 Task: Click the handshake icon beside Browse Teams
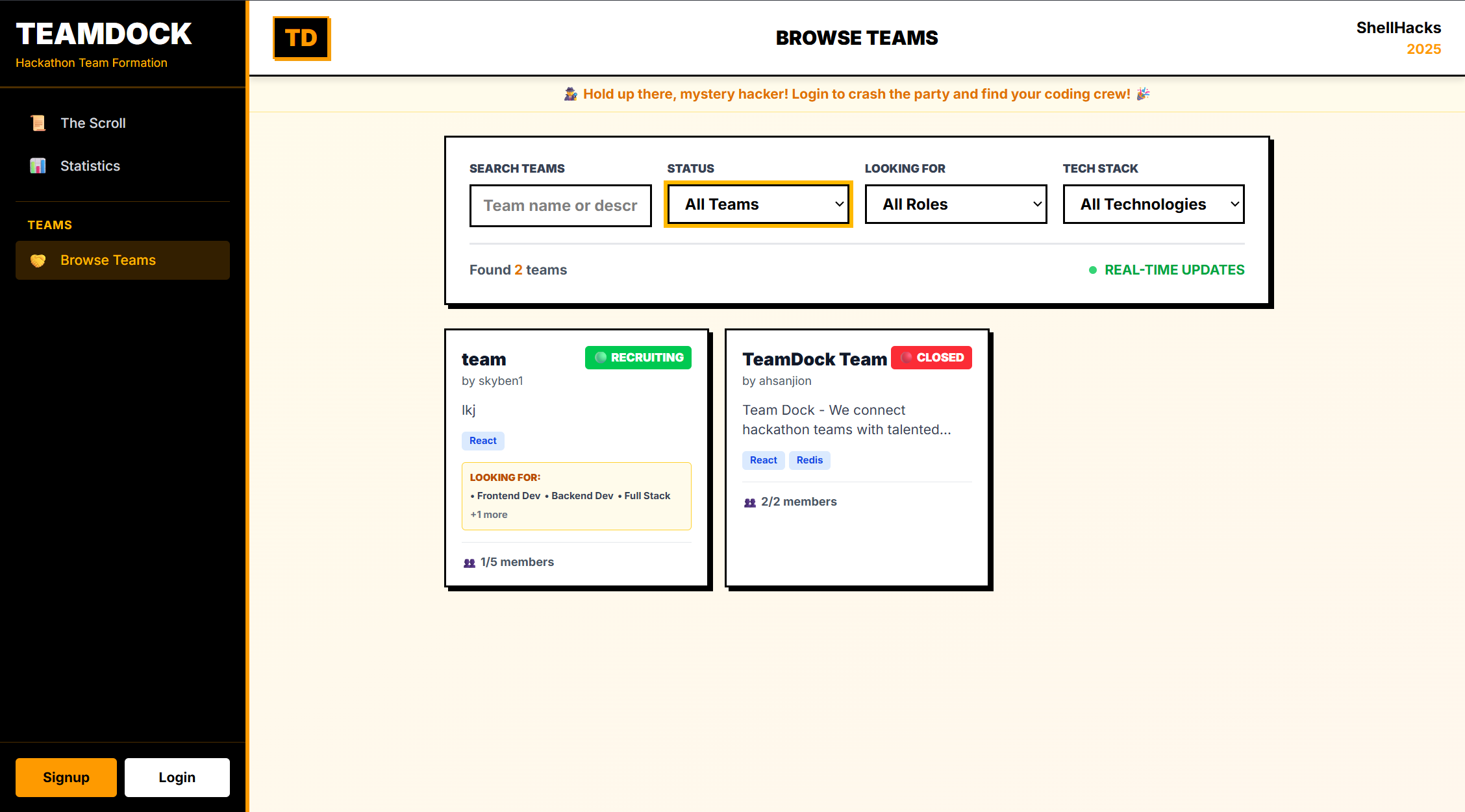(x=38, y=260)
